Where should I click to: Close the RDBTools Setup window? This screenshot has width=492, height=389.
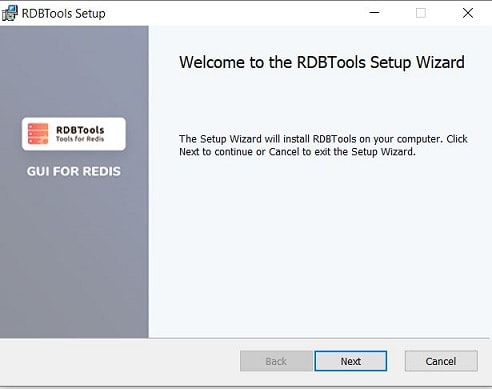(x=468, y=13)
